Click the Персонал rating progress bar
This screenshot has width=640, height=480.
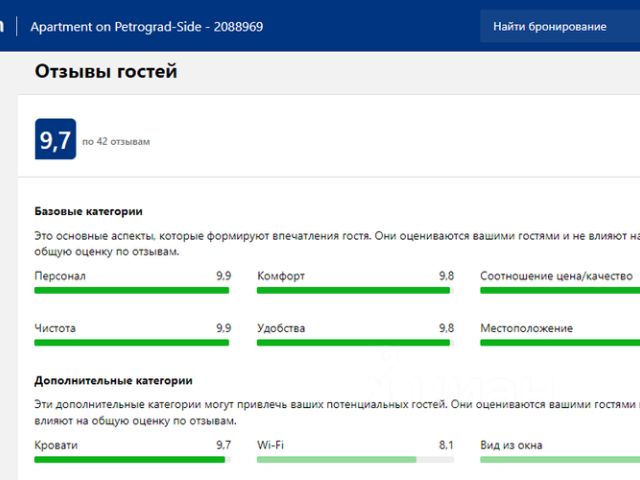[132, 291]
